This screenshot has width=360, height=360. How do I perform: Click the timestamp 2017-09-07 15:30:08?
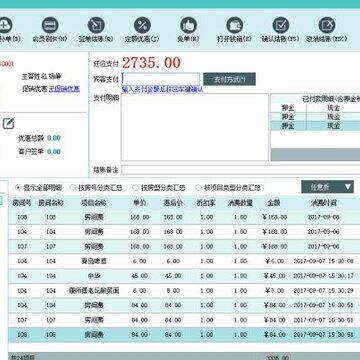coord(323,261)
